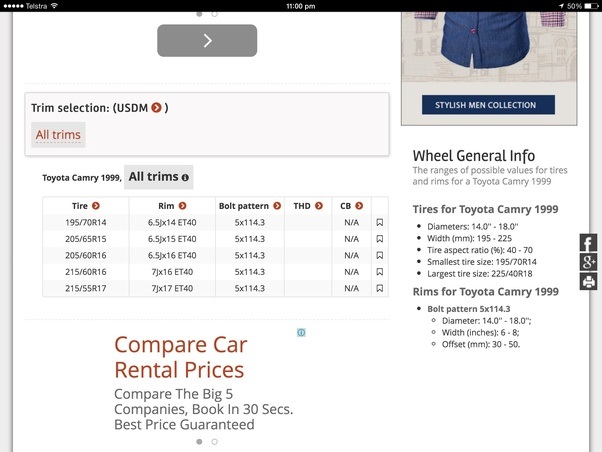
Task: Share page via Facebook icon
Action: [x=588, y=243]
